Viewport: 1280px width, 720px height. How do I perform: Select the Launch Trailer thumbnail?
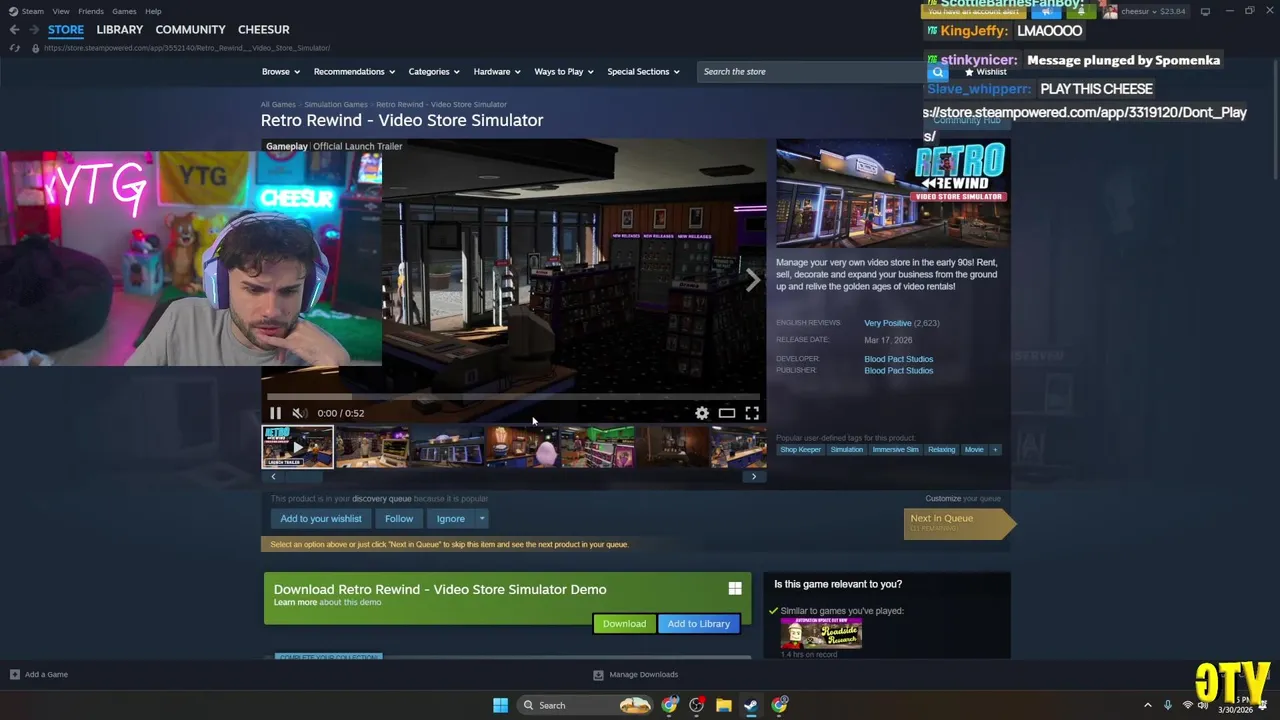click(297, 447)
